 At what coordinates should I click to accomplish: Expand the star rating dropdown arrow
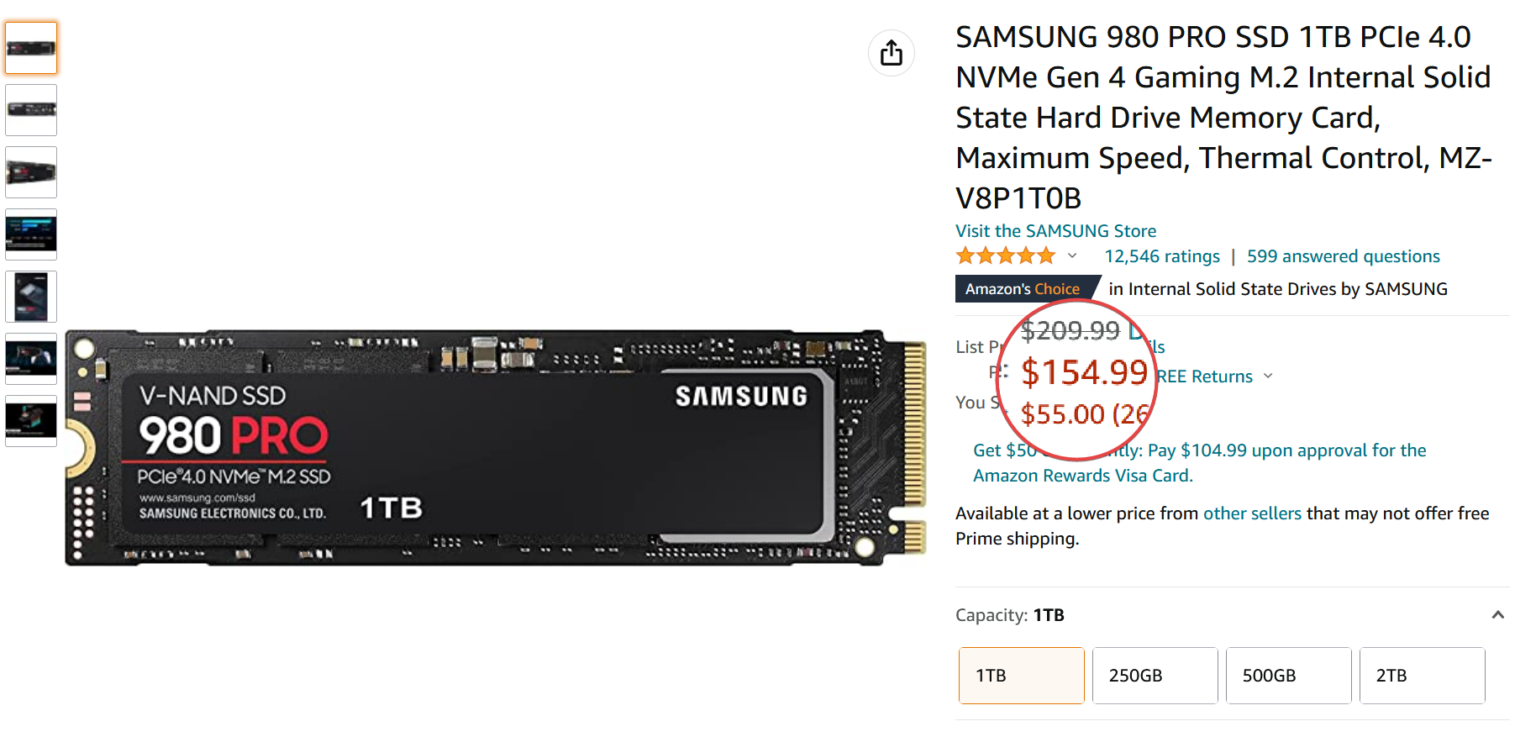pos(1072,255)
